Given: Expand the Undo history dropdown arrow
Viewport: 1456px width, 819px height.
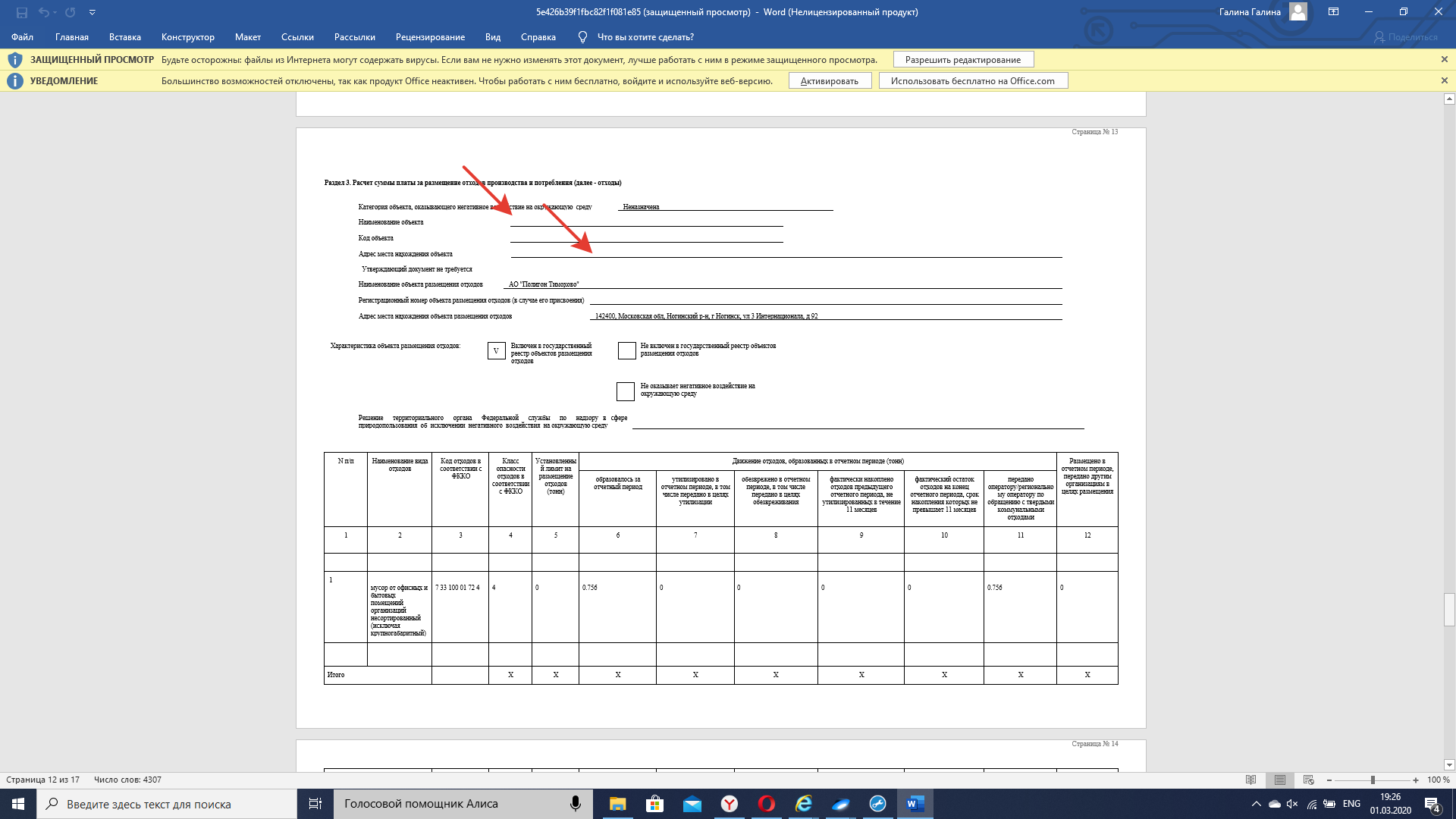Looking at the screenshot, I should coord(55,12).
